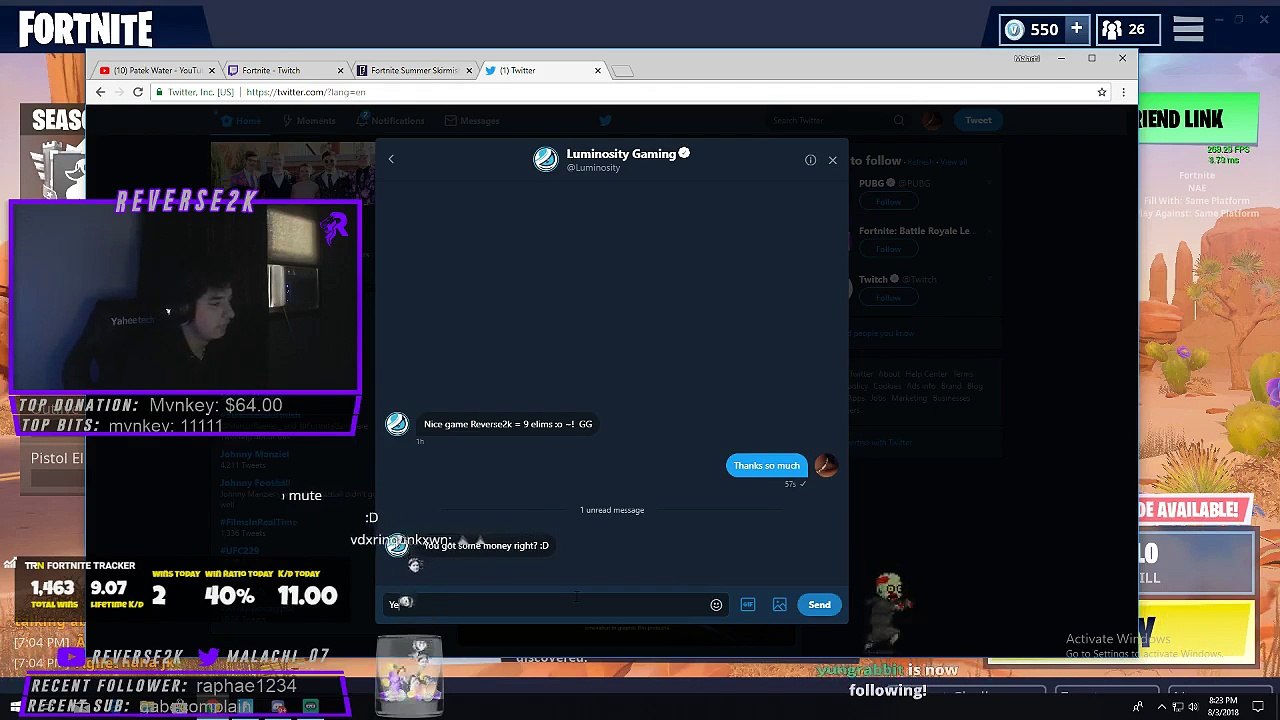Add a GIF to the message

click(748, 605)
